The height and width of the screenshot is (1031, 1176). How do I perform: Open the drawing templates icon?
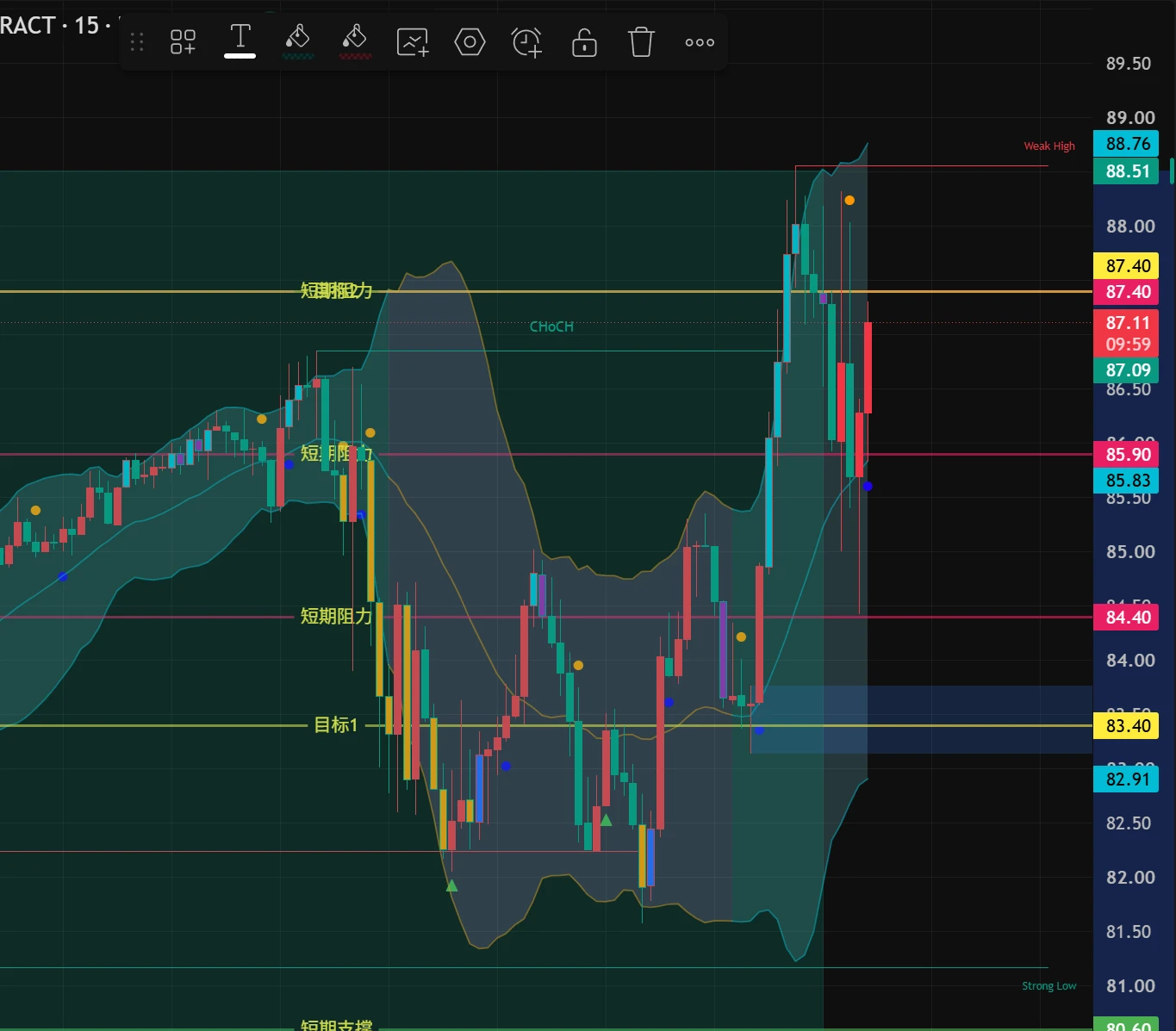(x=183, y=41)
